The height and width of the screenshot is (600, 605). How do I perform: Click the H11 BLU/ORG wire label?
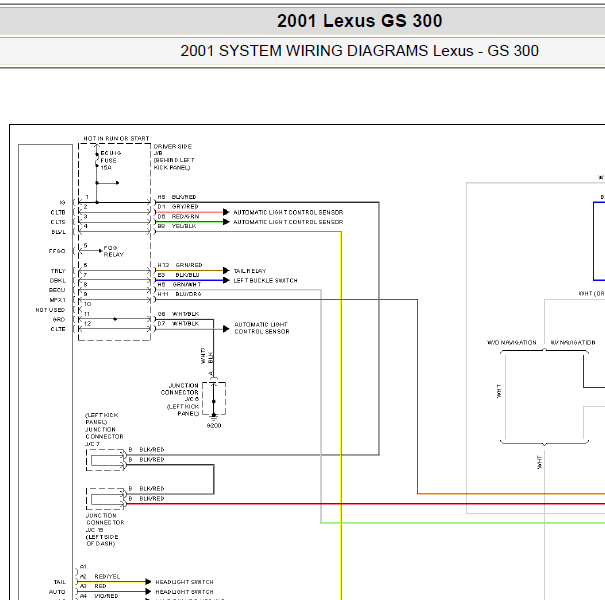pyautogui.click(x=179, y=294)
